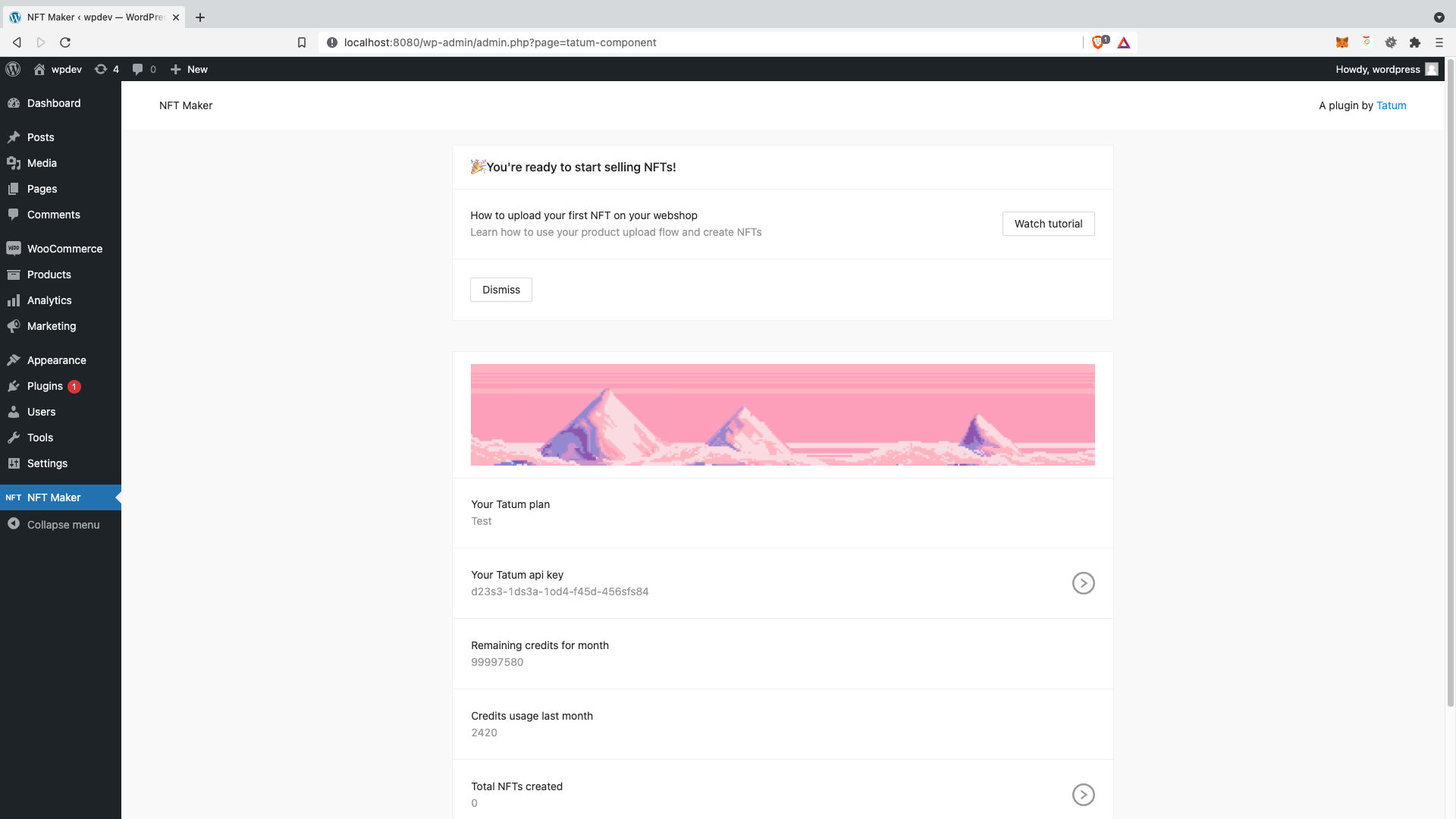The height and width of the screenshot is (819, 1456).
Task: Open the extensions puzzle piece icon
Action: 1415,42
